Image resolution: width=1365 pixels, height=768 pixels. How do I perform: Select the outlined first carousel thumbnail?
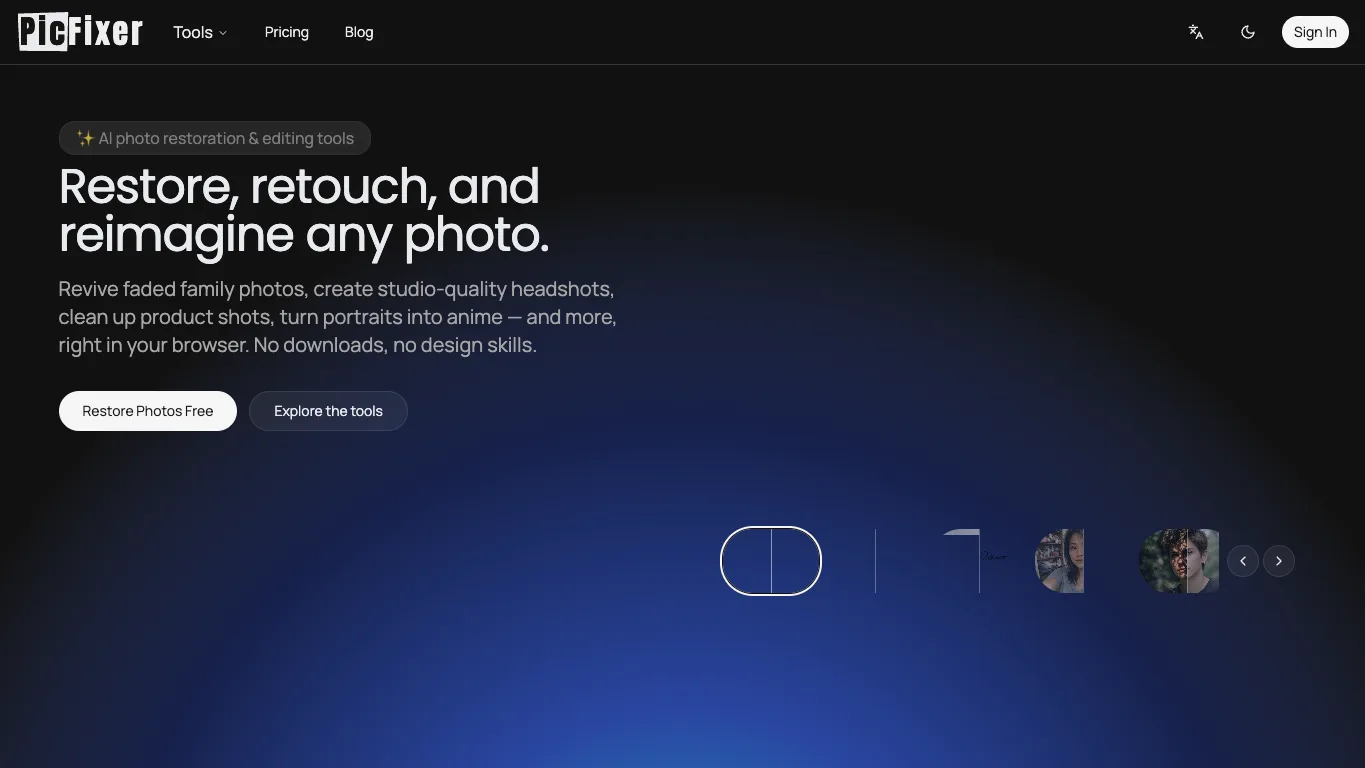click(771, 561)
